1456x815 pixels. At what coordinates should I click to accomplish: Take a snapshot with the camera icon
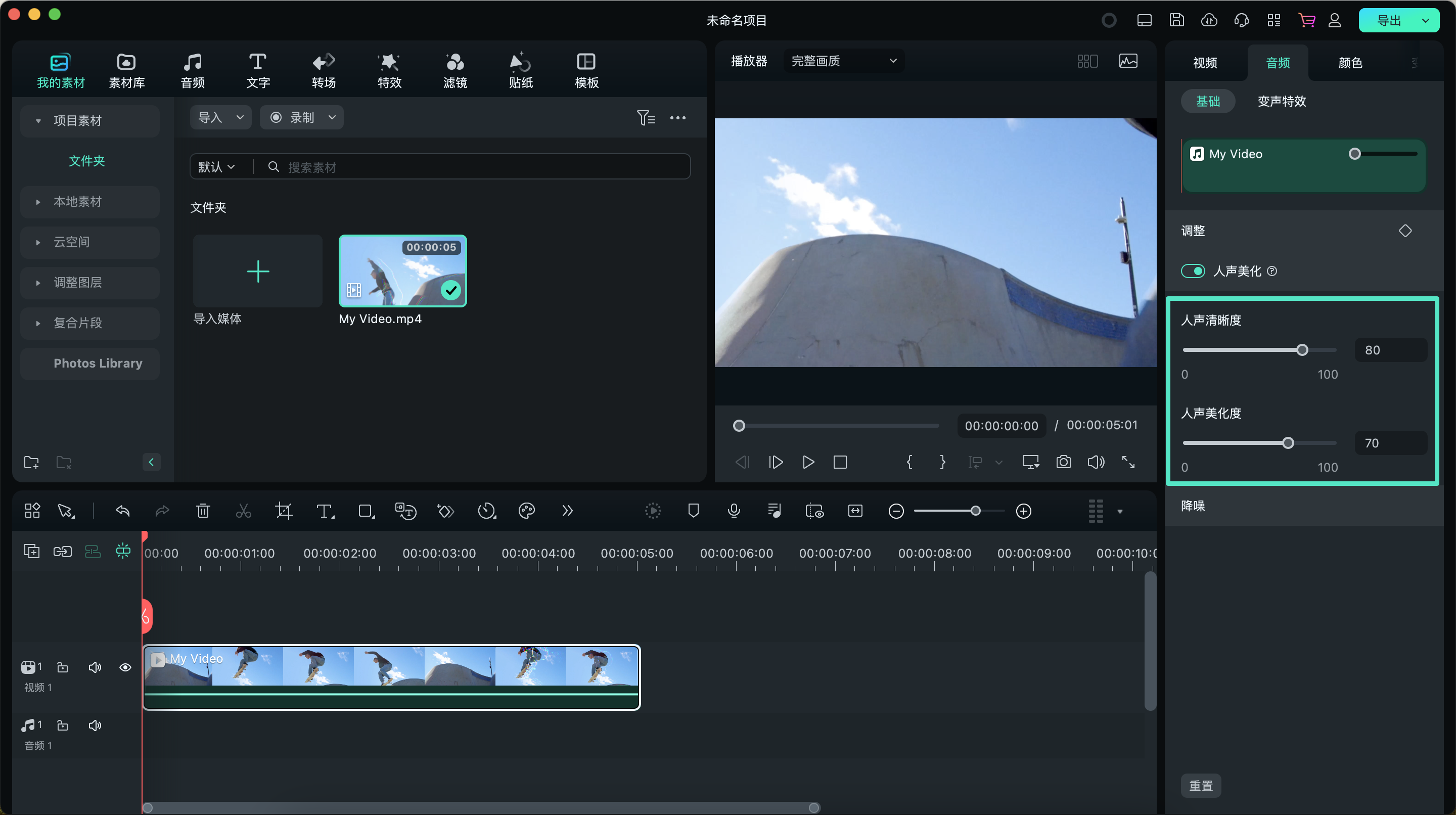[1063, 462]
